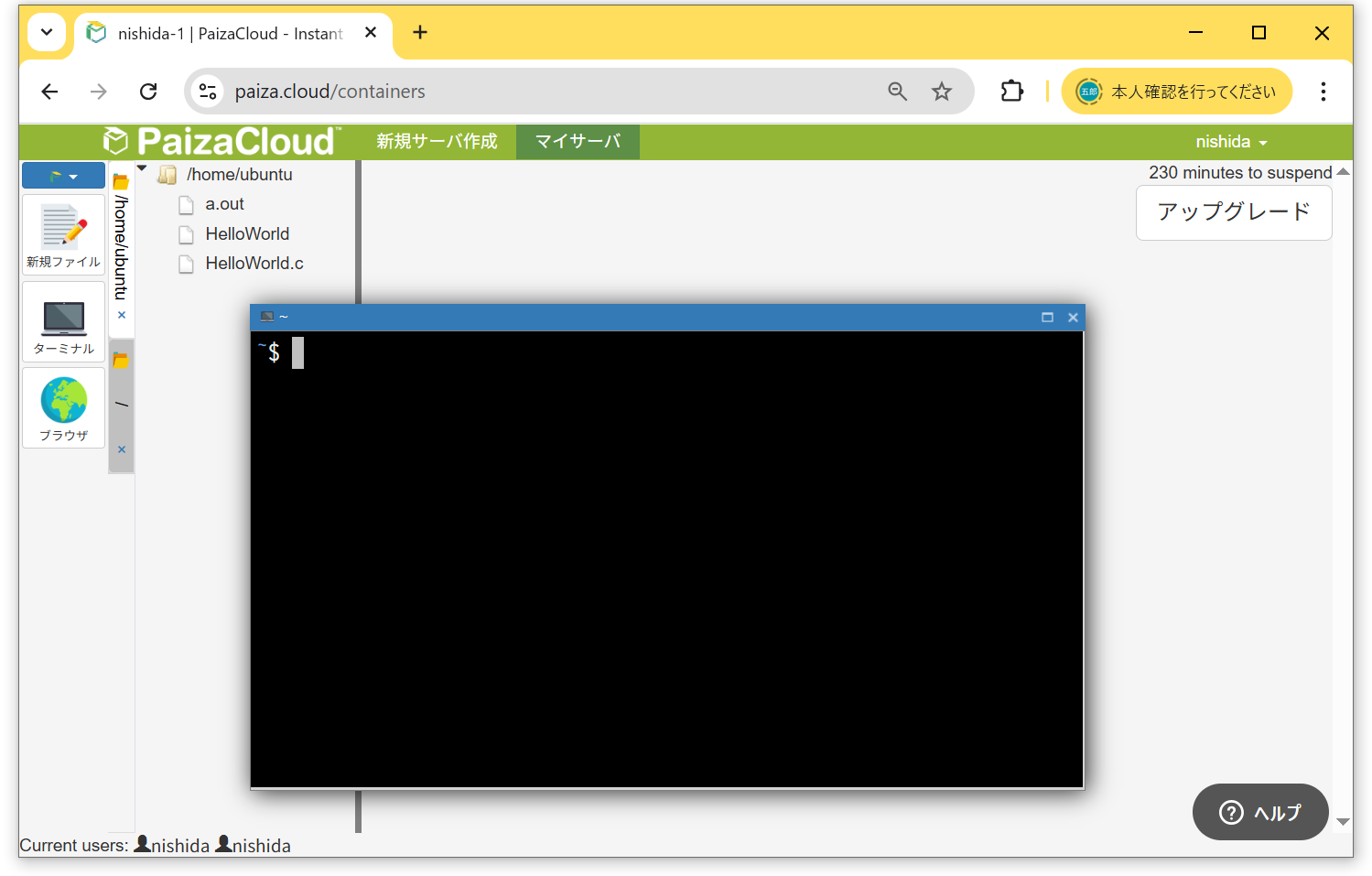1372x876 pixels.
Task: Bookmark this page with star icon
Action: 942,92
